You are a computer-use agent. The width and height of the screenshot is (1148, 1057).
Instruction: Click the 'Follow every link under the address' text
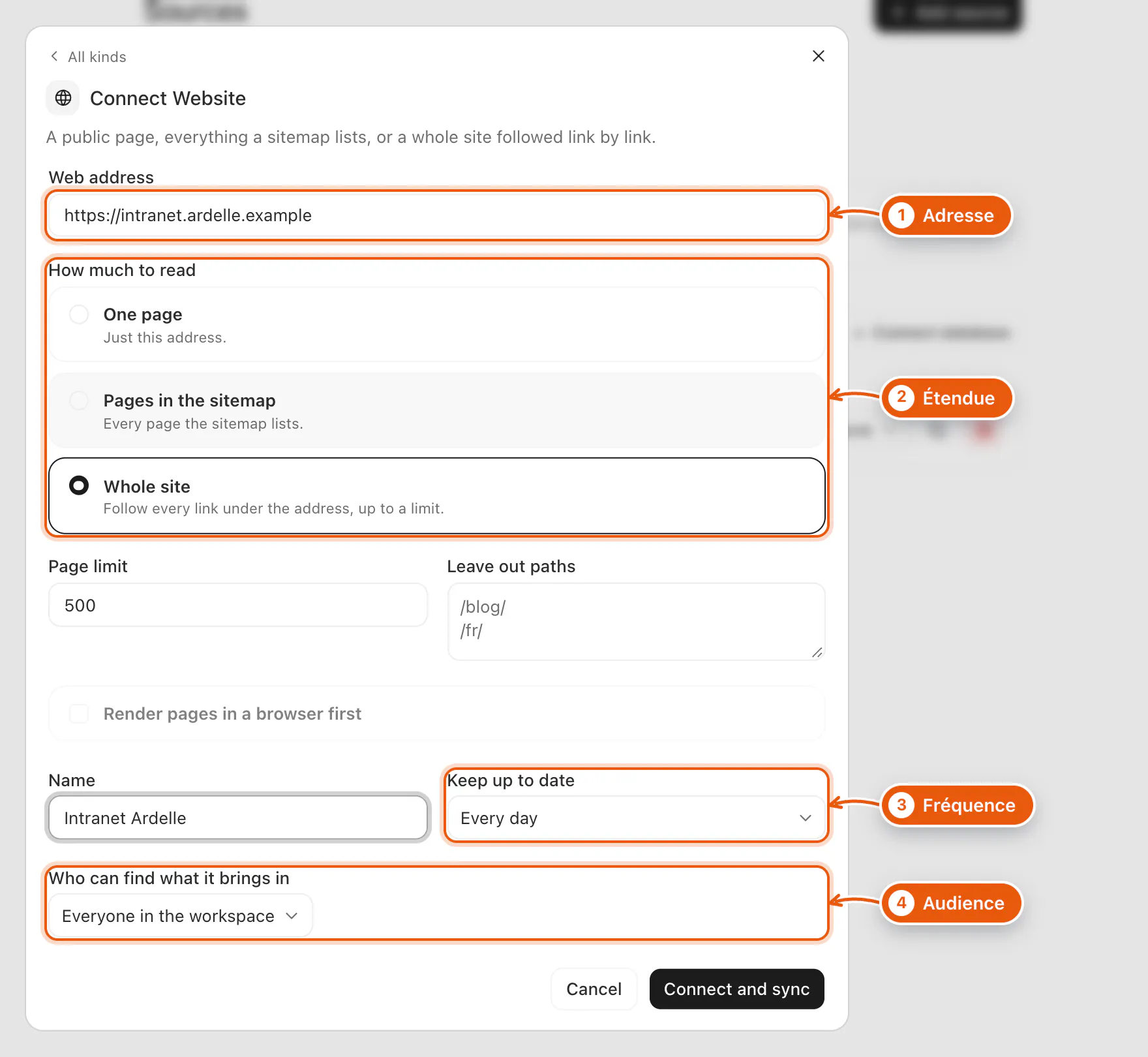click(x=274, y=509)
